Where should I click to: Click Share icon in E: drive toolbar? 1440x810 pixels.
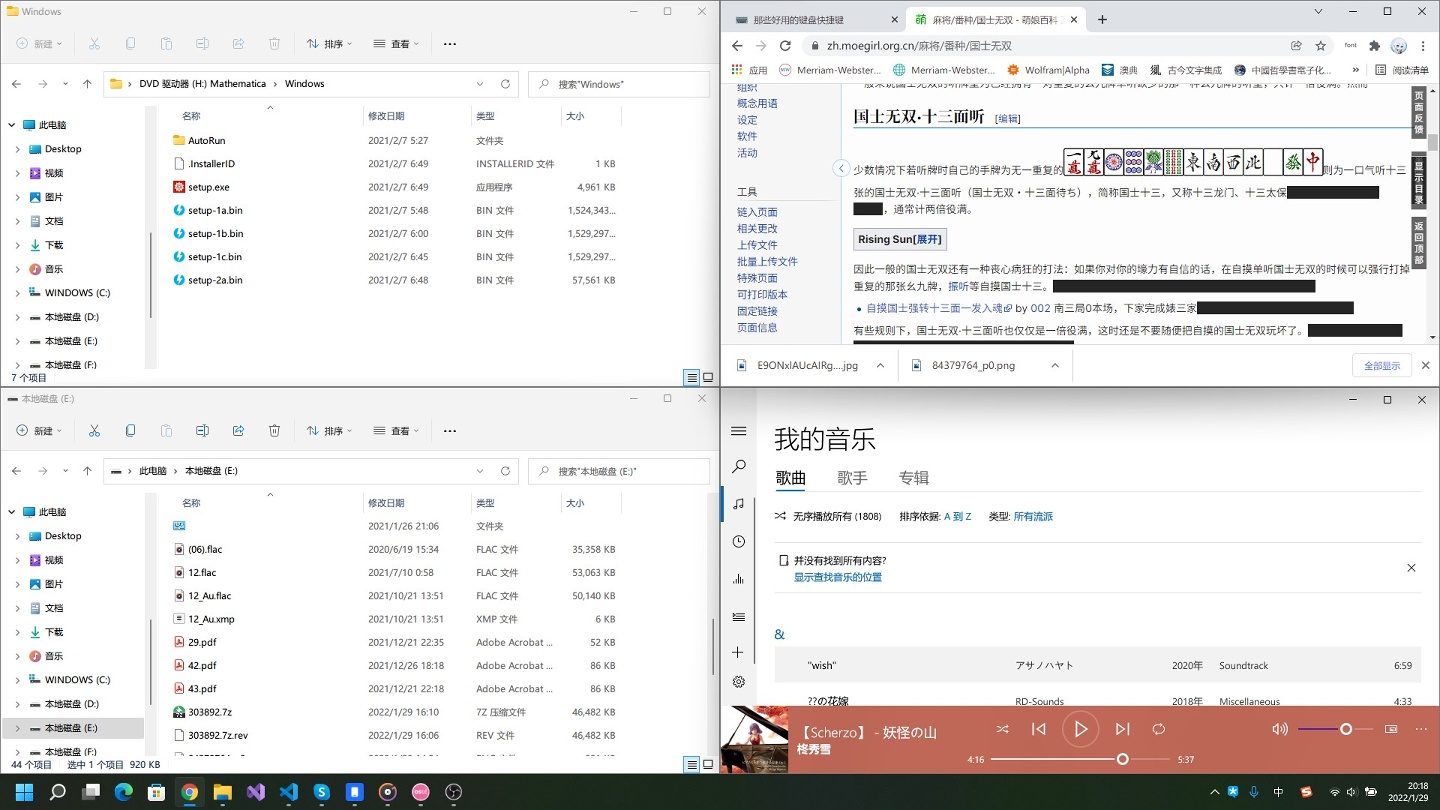point(238,431)
